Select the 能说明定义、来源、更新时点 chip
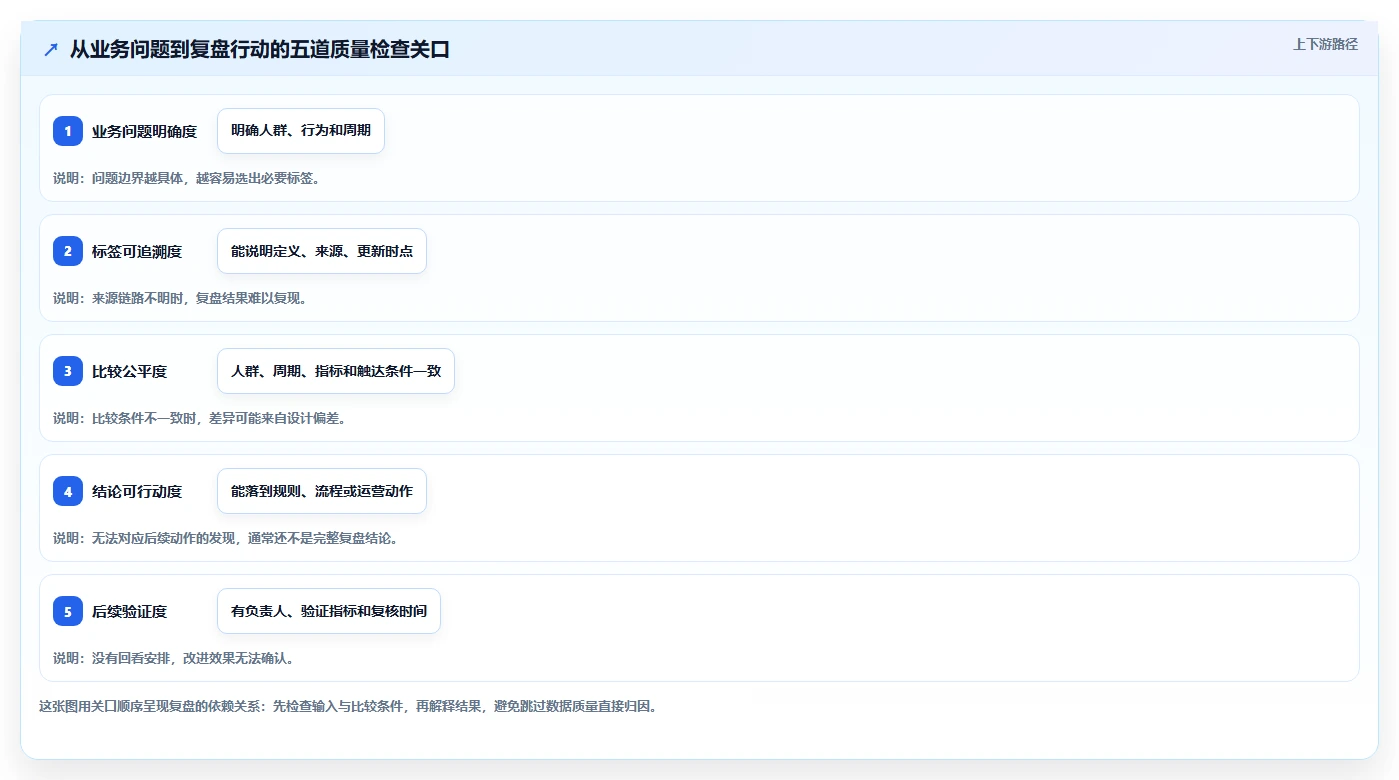 click(x=322, y=251)
